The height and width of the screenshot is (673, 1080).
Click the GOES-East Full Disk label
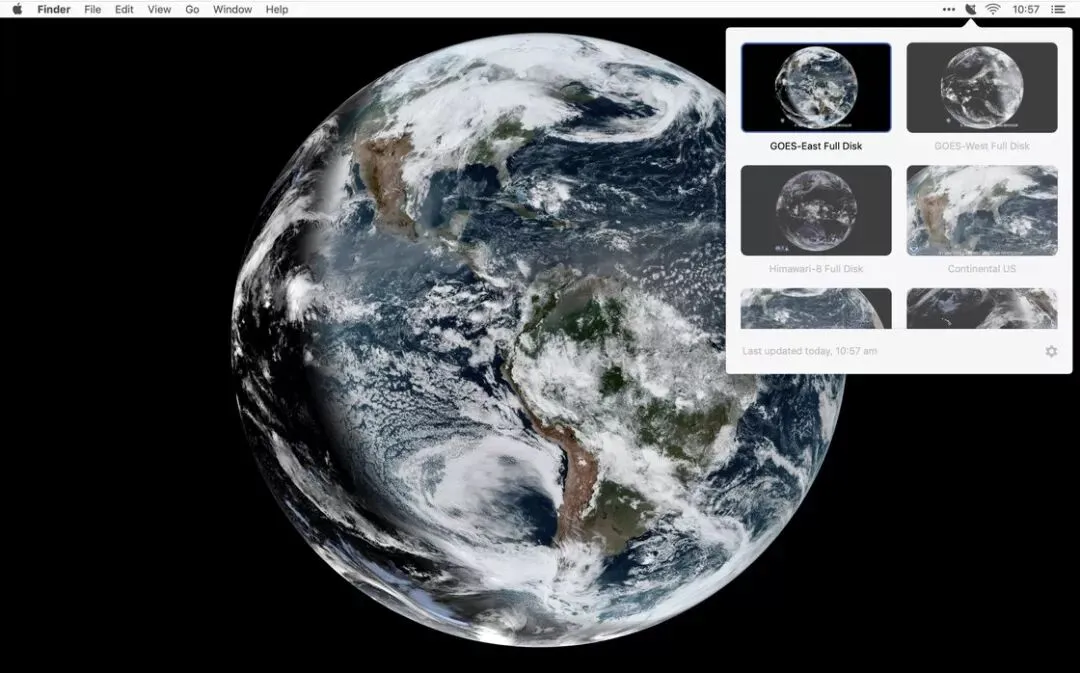[x=816, y=146]
